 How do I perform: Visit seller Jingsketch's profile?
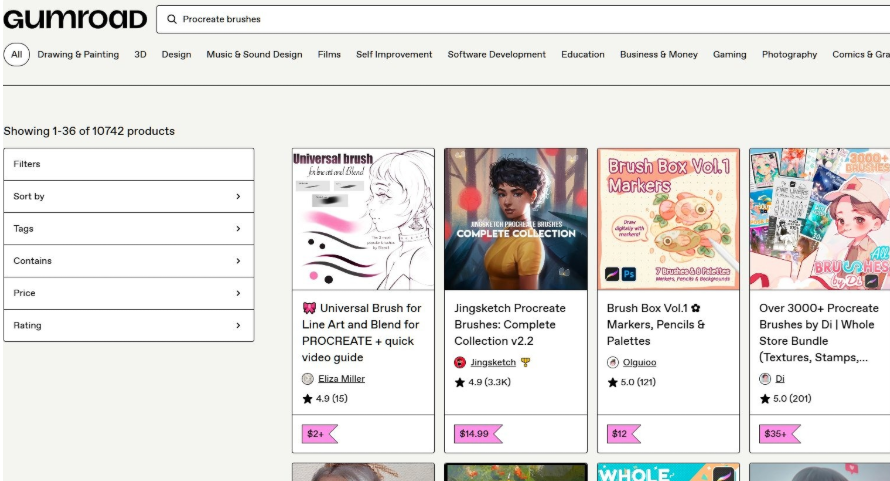click(x=493, y=362)
